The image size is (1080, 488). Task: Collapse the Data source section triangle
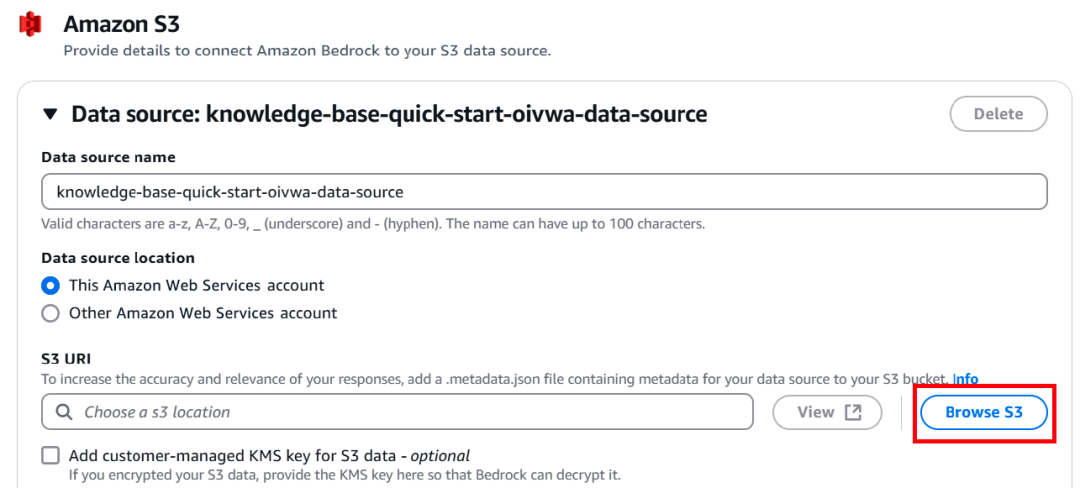coord(50,114)
